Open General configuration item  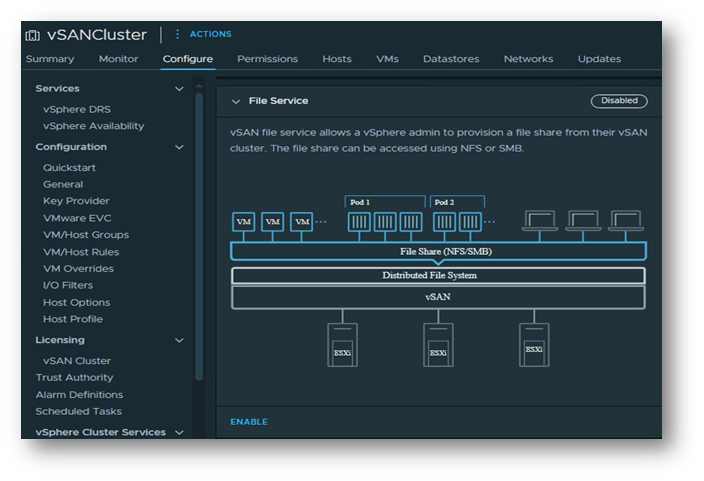pyautogui.click(x=63, y=185)
